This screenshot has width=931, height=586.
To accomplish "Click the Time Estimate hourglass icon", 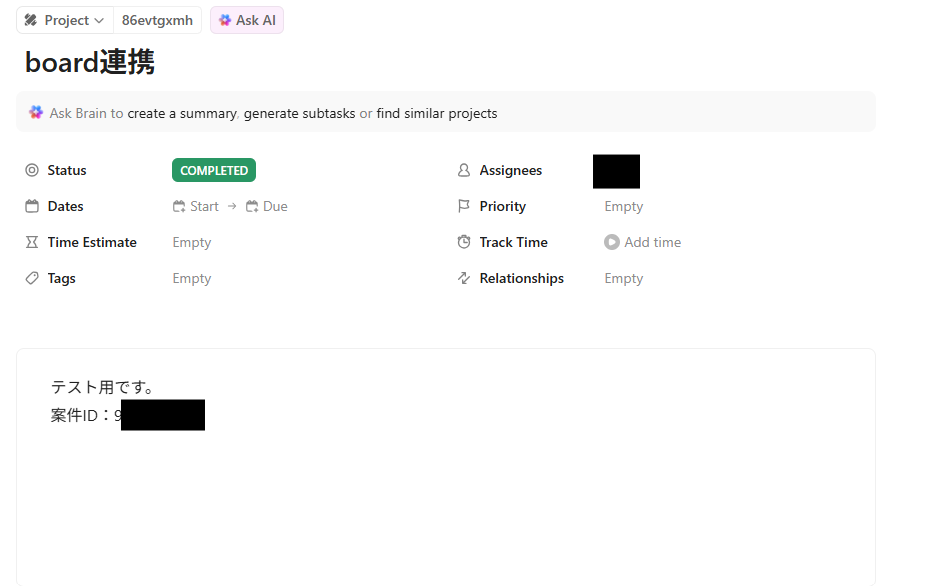I will 32,242.
